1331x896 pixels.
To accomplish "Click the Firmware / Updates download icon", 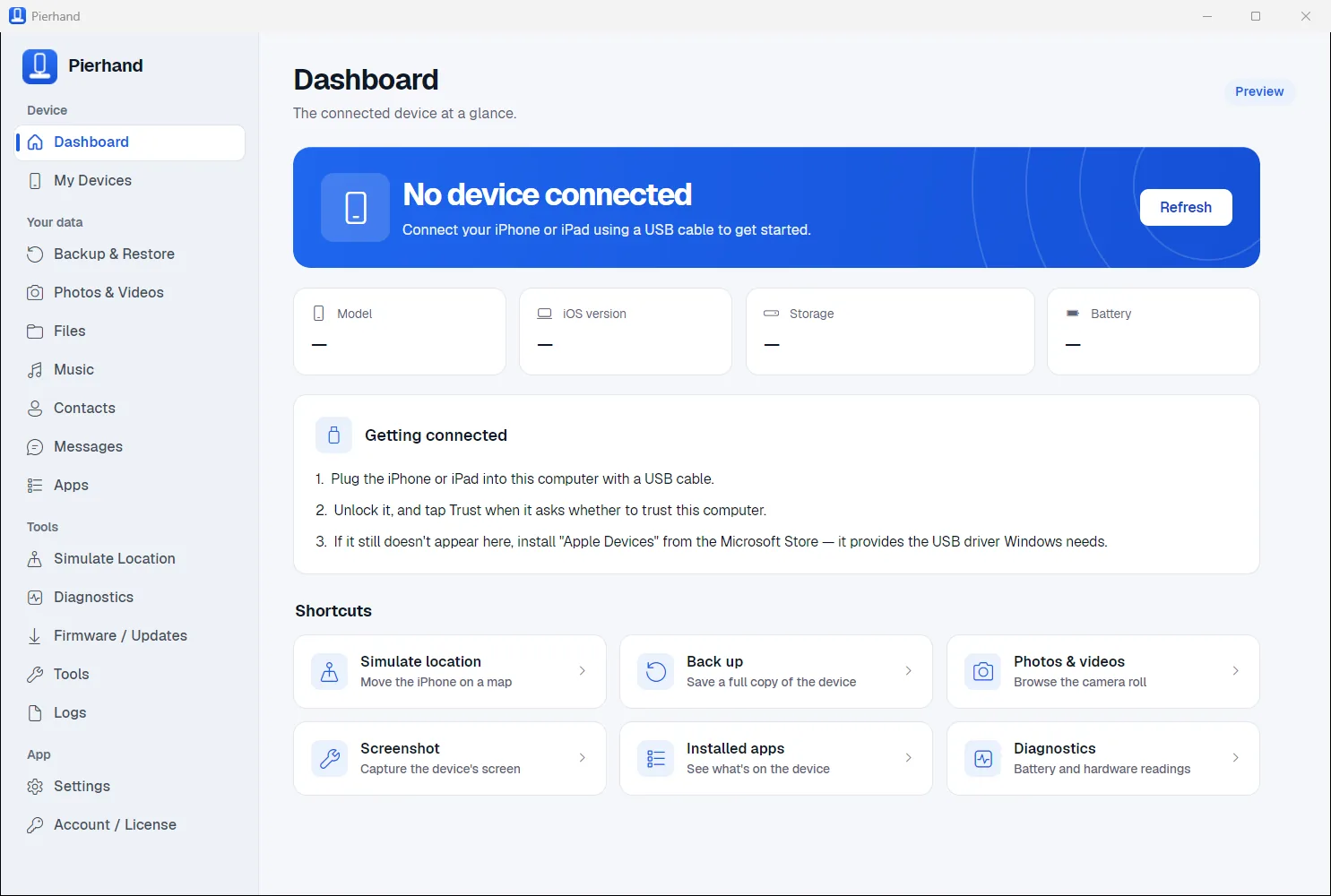I will coord(35,636).
